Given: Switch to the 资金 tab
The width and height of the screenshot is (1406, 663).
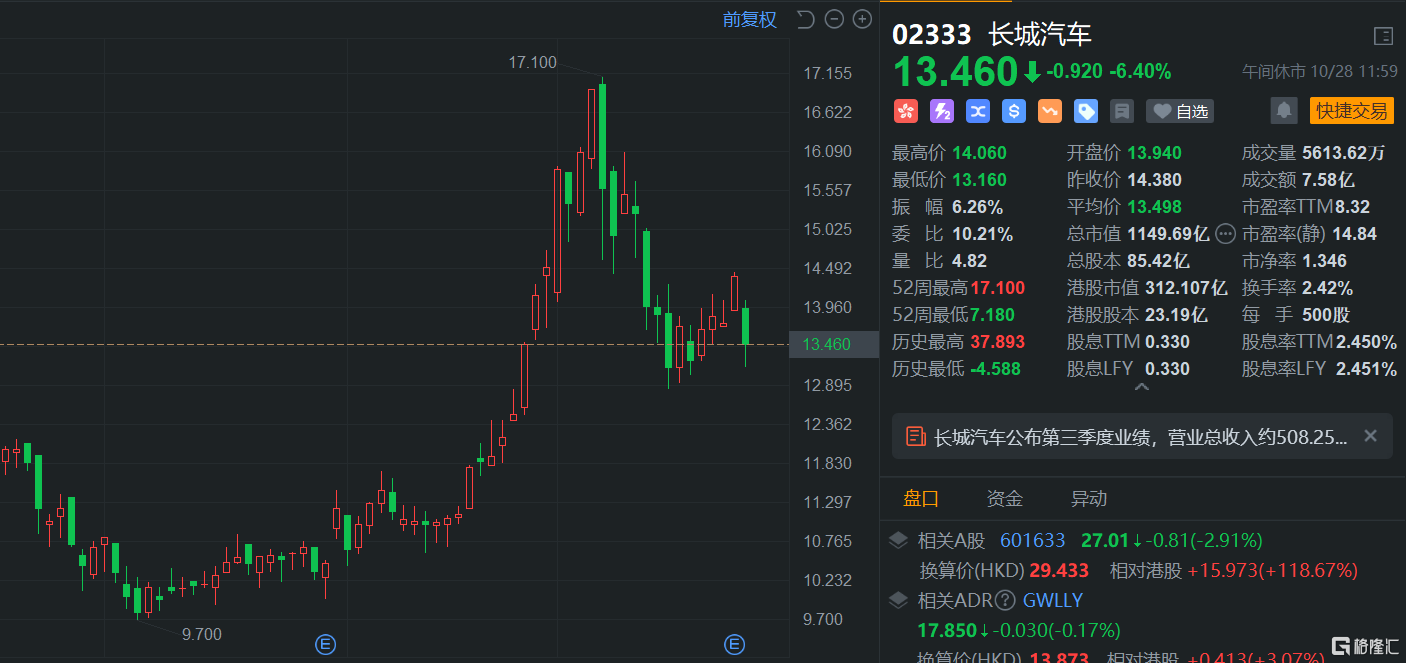Looking at the screenshot, I should (1005, 498).
